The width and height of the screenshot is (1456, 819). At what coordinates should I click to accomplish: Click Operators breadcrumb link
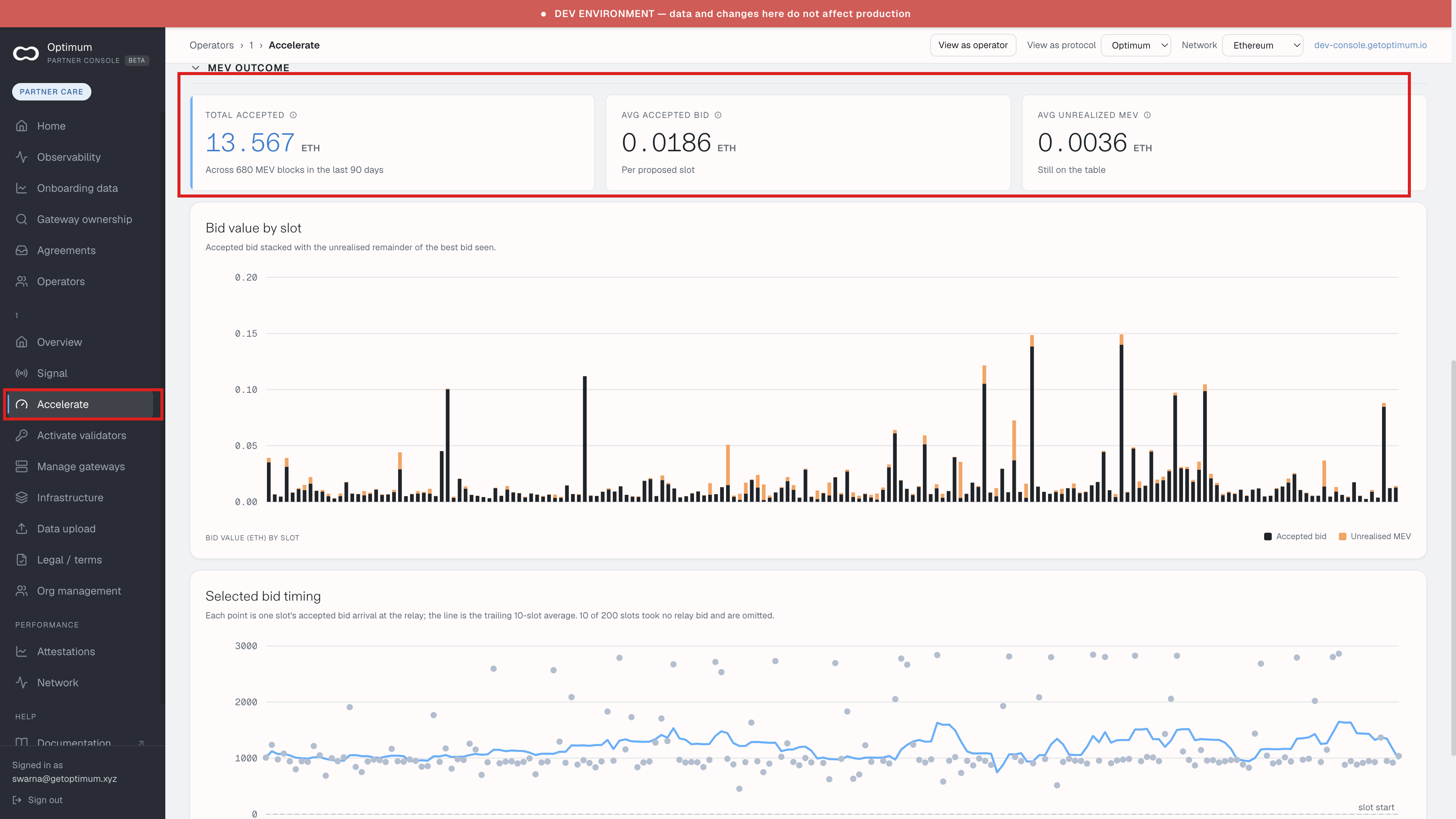click(x=212, y=45)
